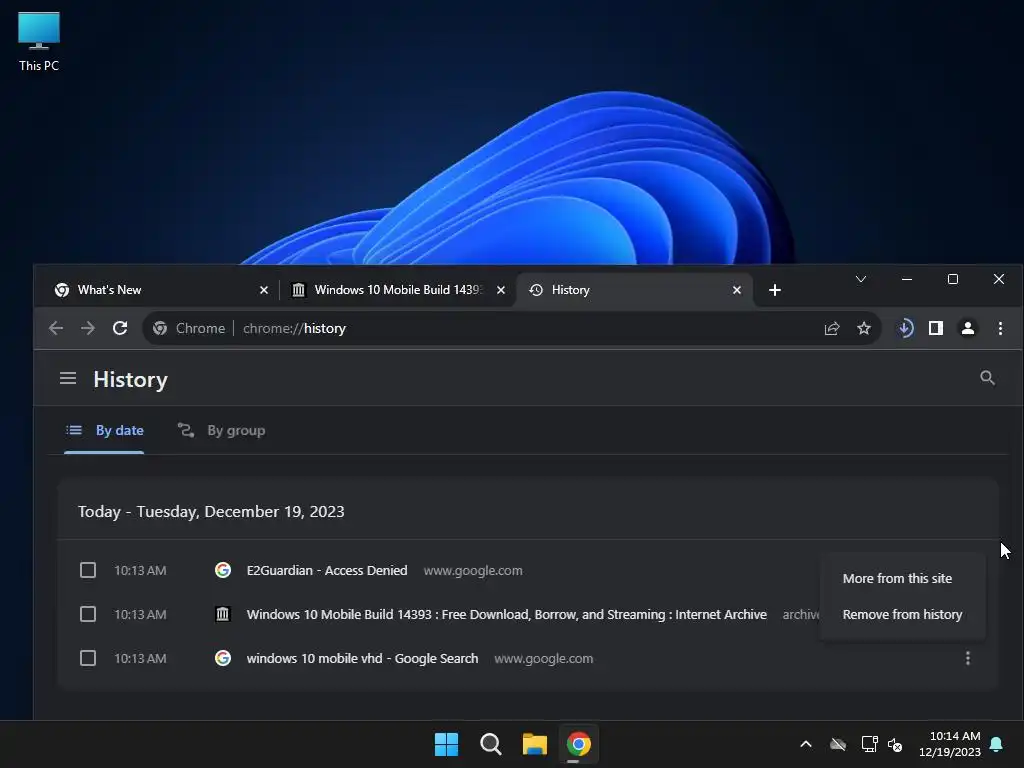This screenshot has height=768, width=1024.
Task: Select the History tab in Chrome
Action: [633, 290]
